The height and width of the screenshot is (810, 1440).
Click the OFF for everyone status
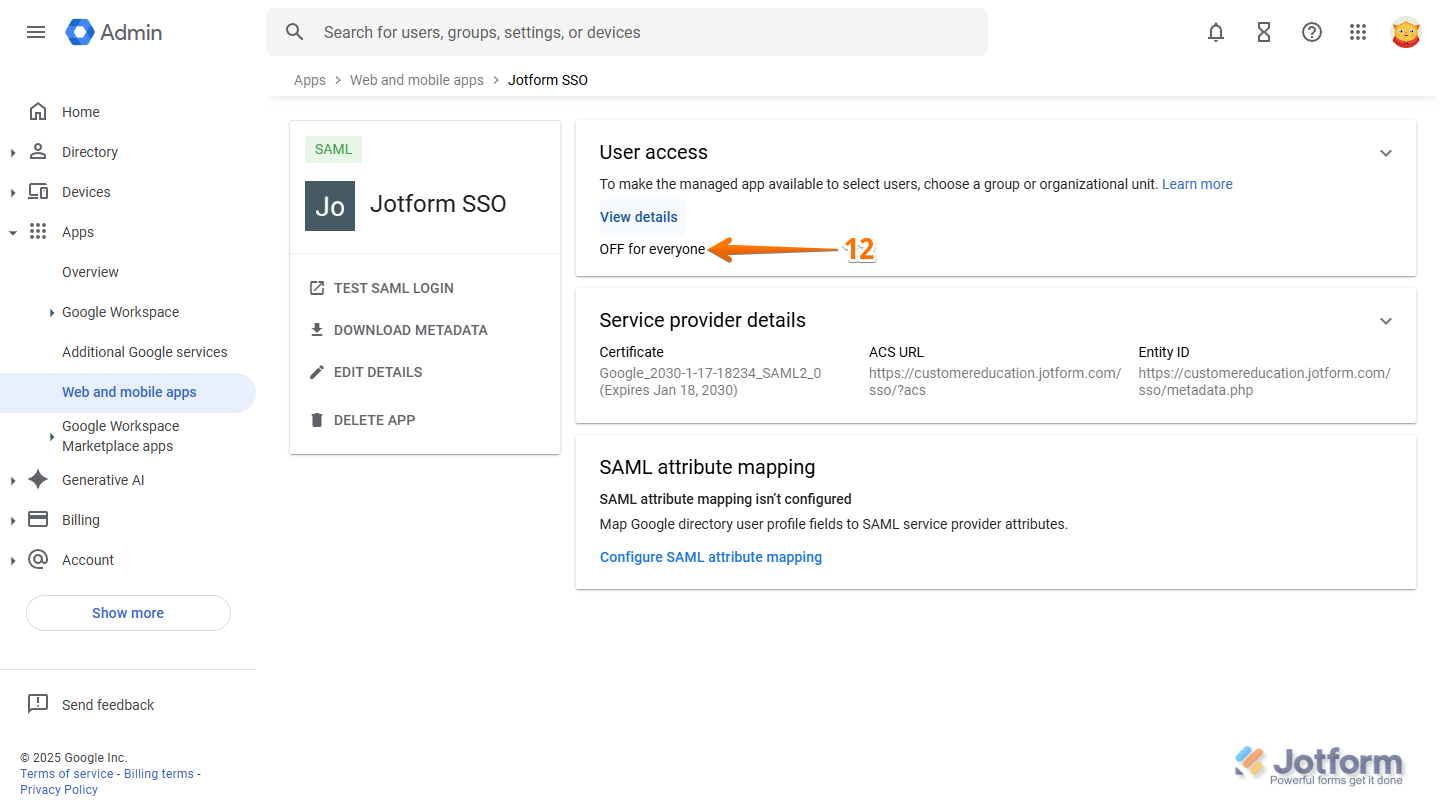(x=652, y=249)
